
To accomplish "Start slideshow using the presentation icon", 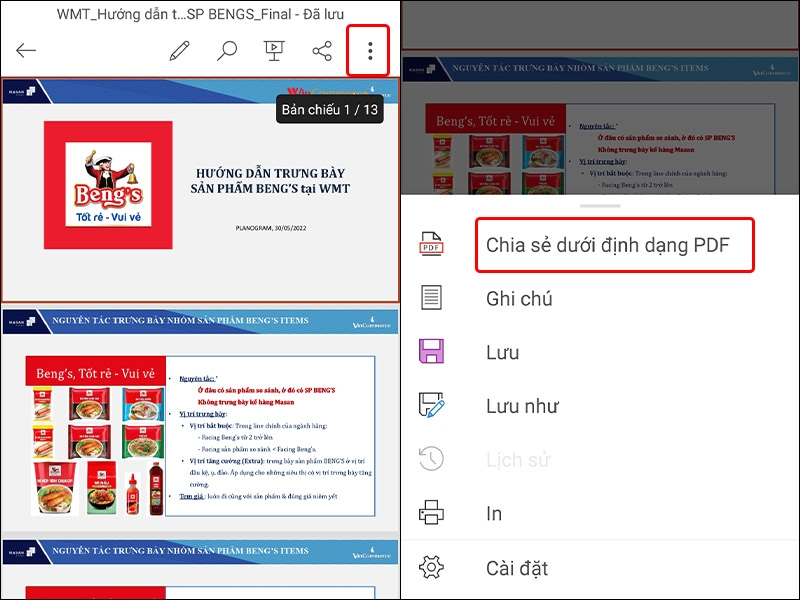I will [x=275, y=47].
